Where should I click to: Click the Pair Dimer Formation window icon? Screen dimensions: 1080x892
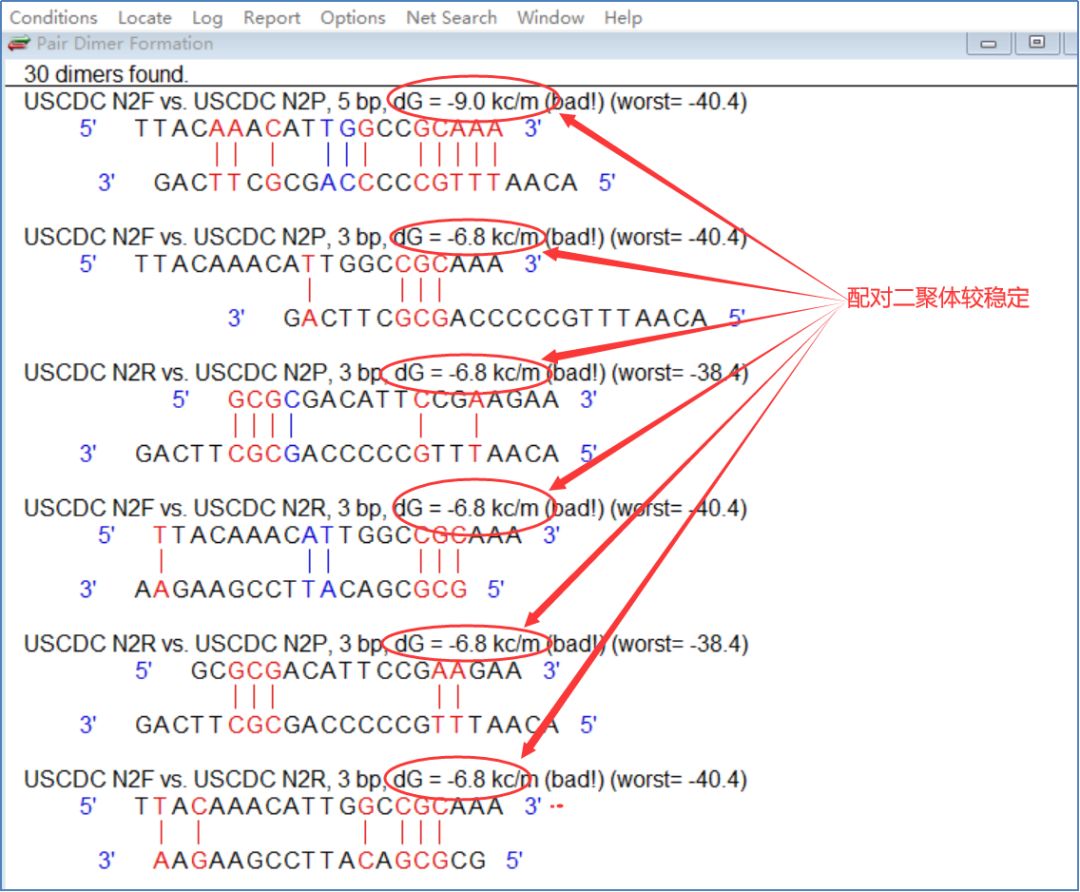[x=19, y=43]
